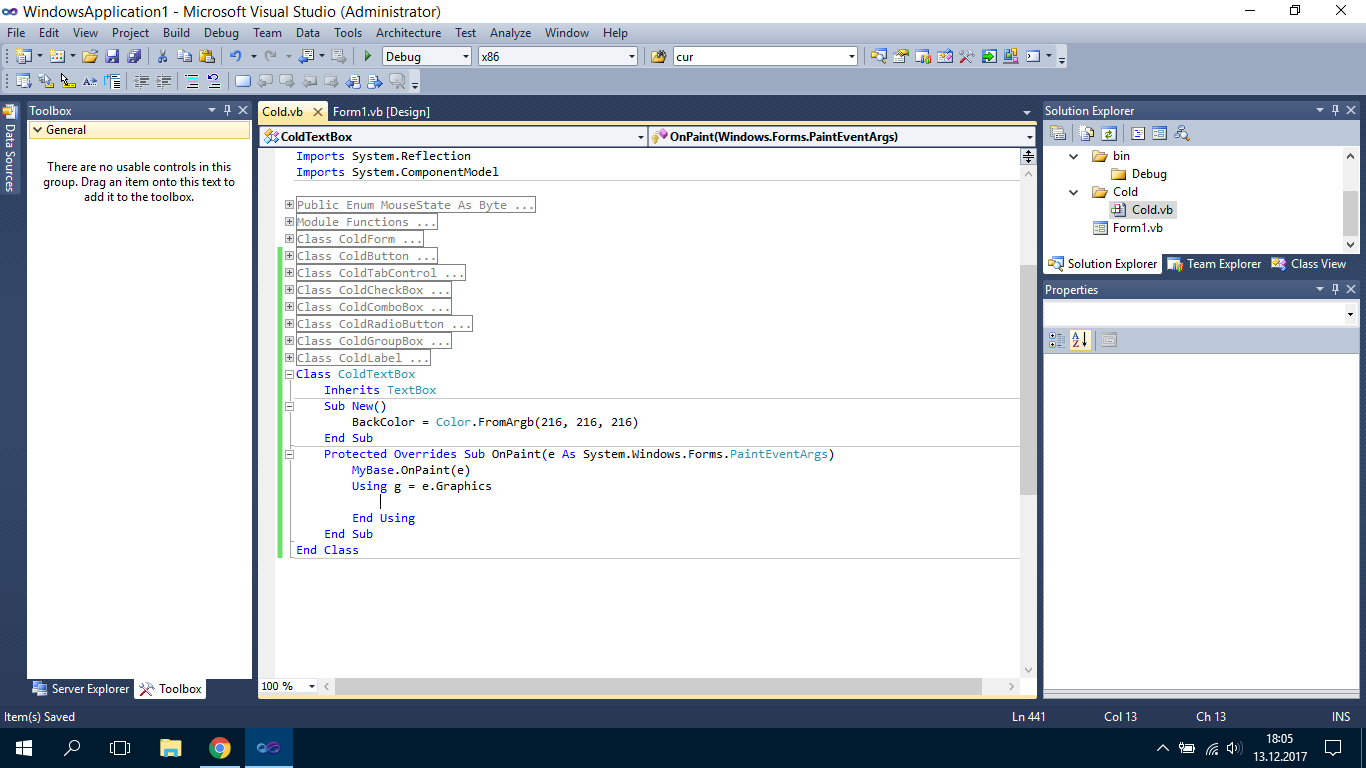Click the Open File folder icon
Viewport: 1366px width, 768px height.
point(90,57)
